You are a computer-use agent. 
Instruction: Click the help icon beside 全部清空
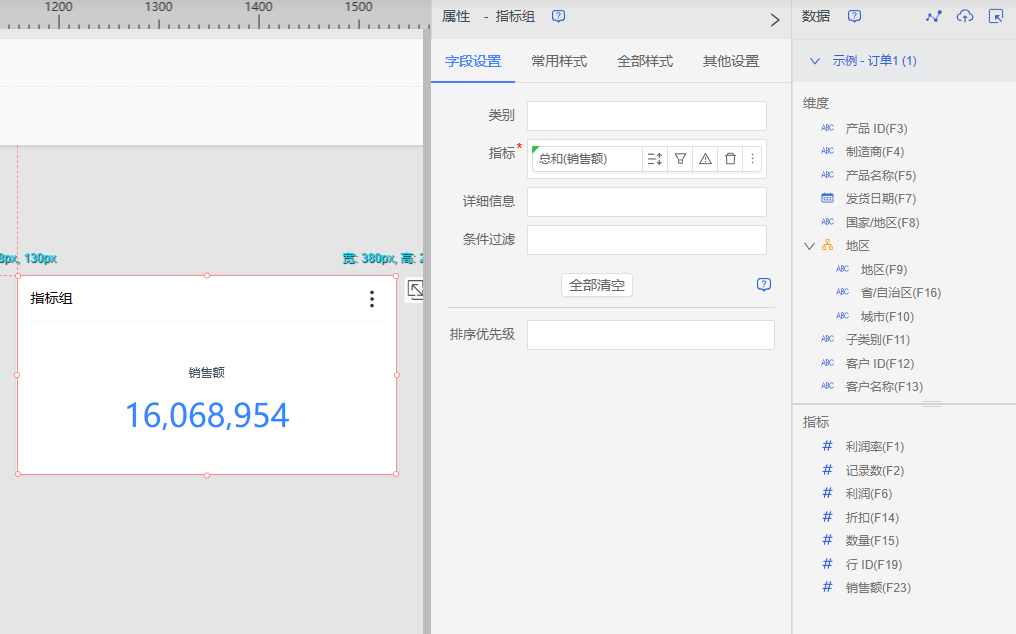(764, 285)
